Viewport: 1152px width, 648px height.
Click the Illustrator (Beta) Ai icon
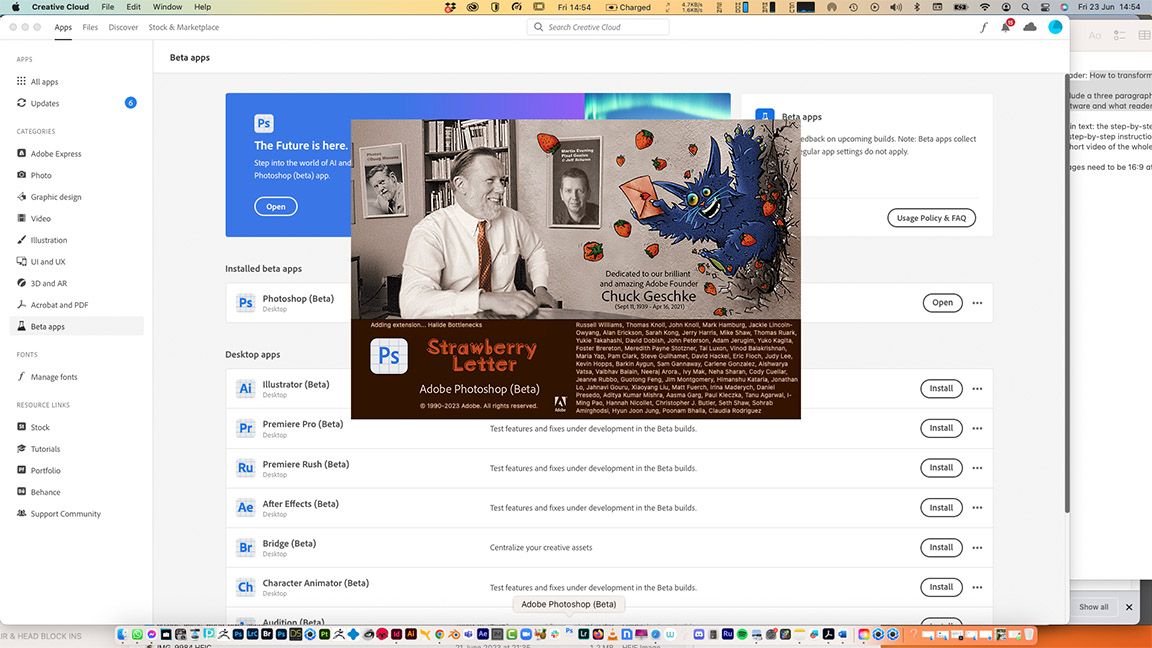(245, 388)
